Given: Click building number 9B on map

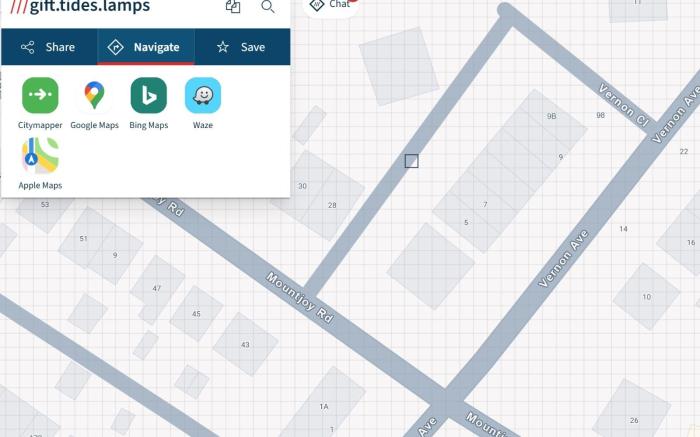Looking at the screenshot, I should (552, 116).
